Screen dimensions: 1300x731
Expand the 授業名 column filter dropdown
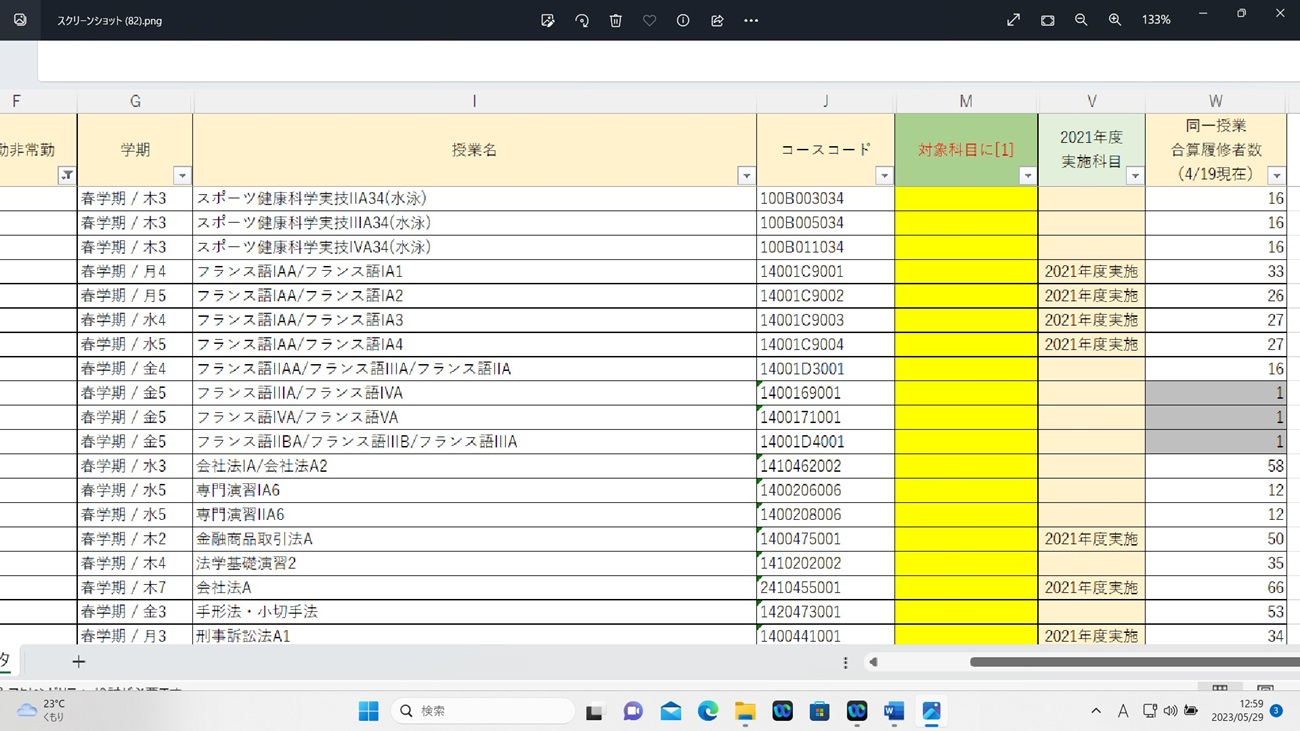coord(746,176)
